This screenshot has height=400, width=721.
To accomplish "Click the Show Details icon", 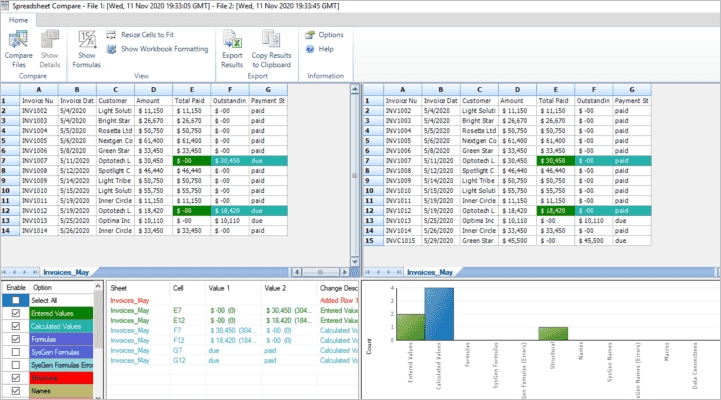I will (x=50, y=40).
